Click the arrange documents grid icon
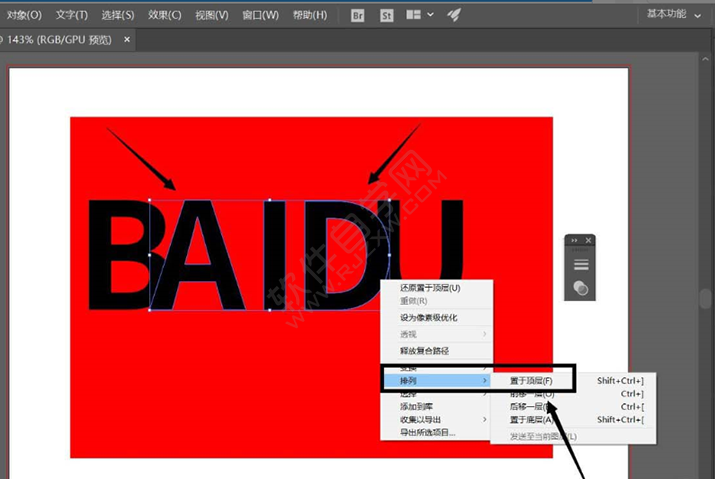The width and height of the screenshot is (715, 479). tap(413, 15)
